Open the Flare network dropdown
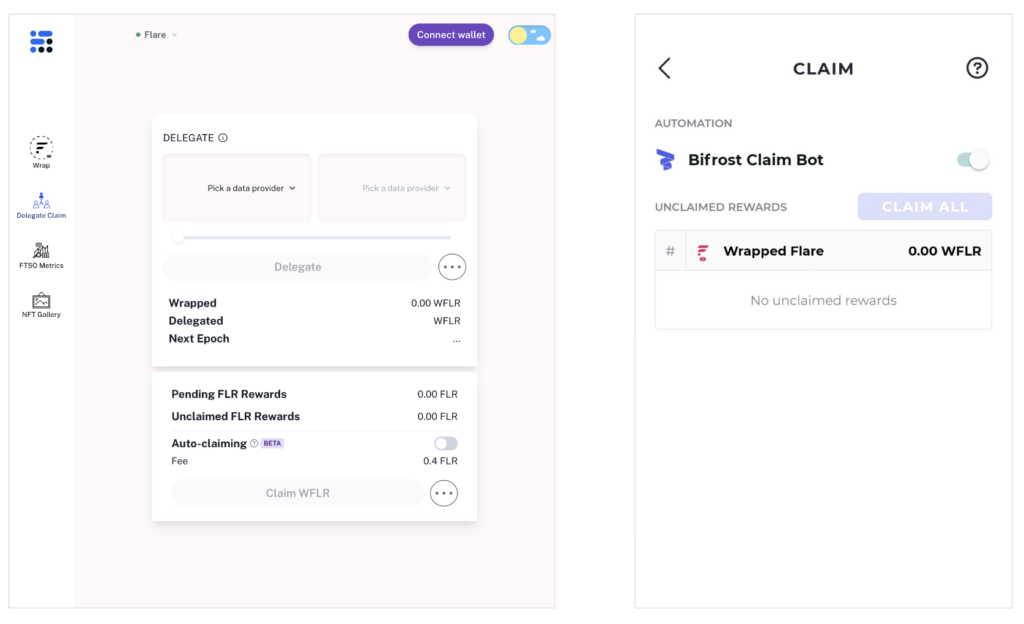 pyautogui.click(x=157, y=35)
